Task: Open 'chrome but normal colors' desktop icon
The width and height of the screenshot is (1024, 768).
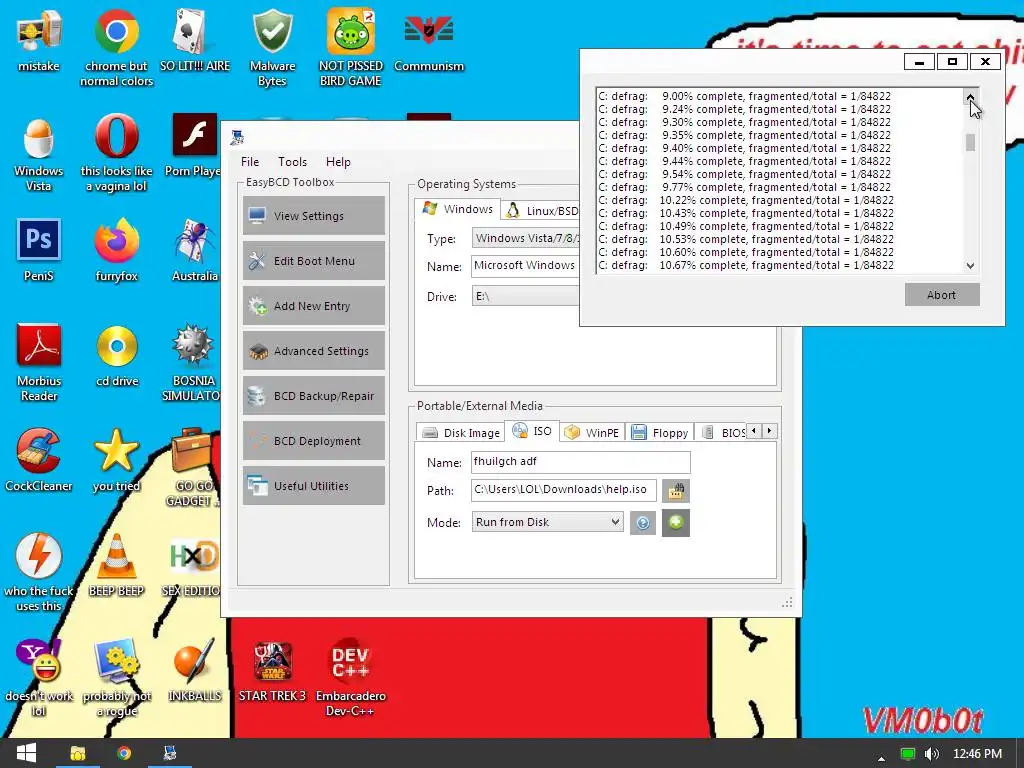Action: click(x=116, y=48)
